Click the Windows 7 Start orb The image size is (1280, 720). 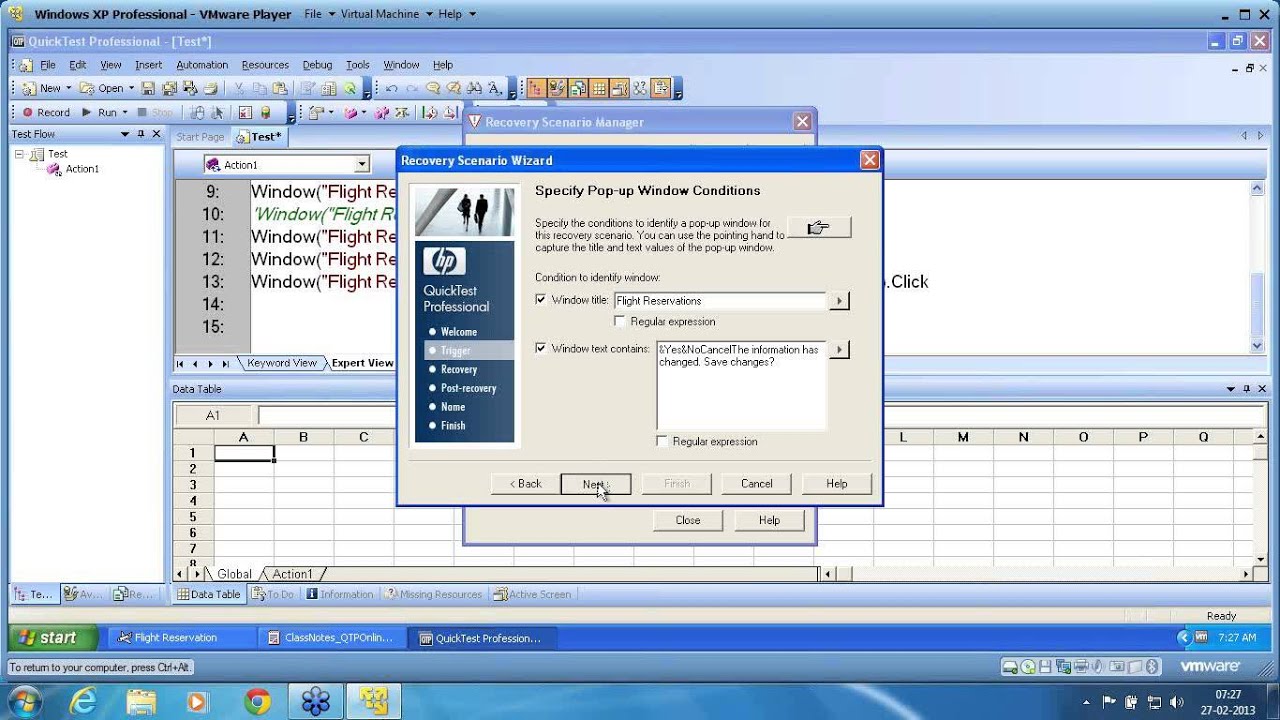[x=23, y=702]
